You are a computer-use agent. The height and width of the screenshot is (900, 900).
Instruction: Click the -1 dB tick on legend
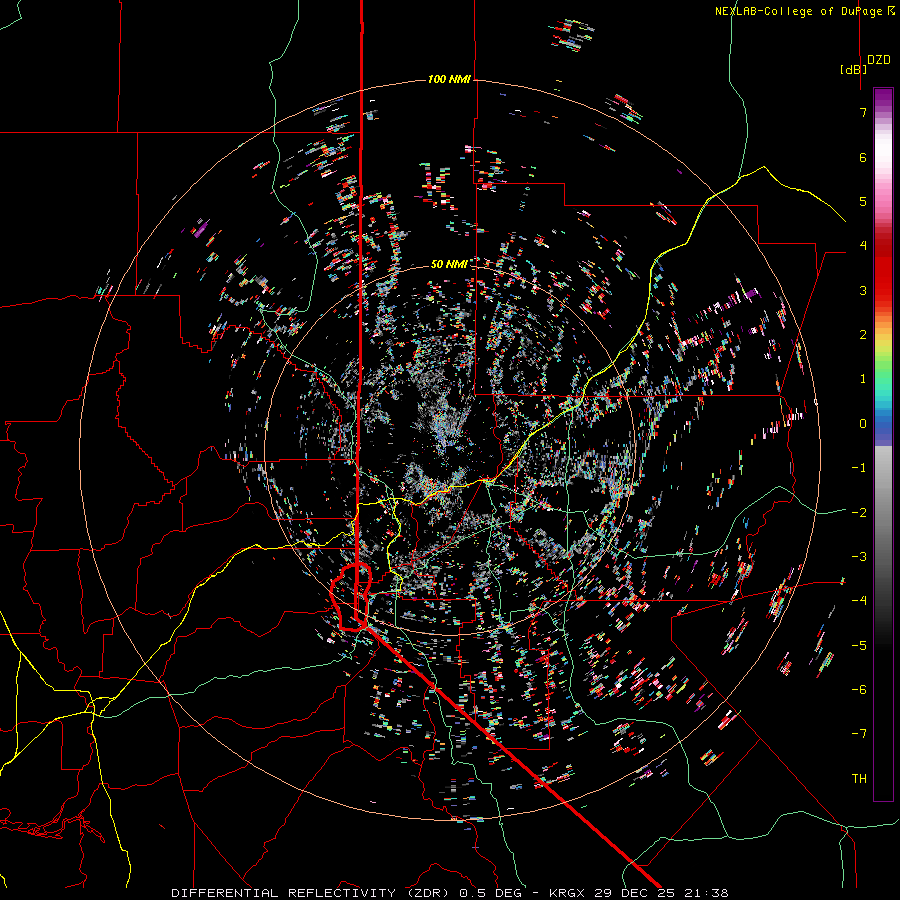(859, 468)
